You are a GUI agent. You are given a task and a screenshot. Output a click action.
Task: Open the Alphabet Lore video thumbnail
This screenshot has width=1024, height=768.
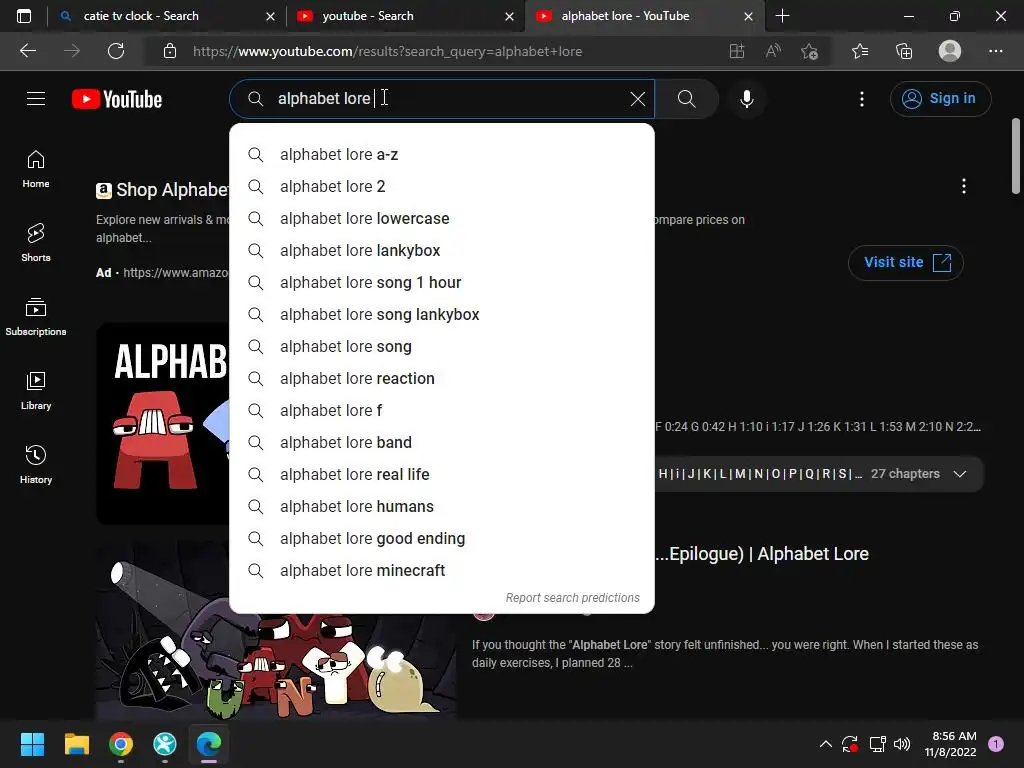click(x=163, y=423)
